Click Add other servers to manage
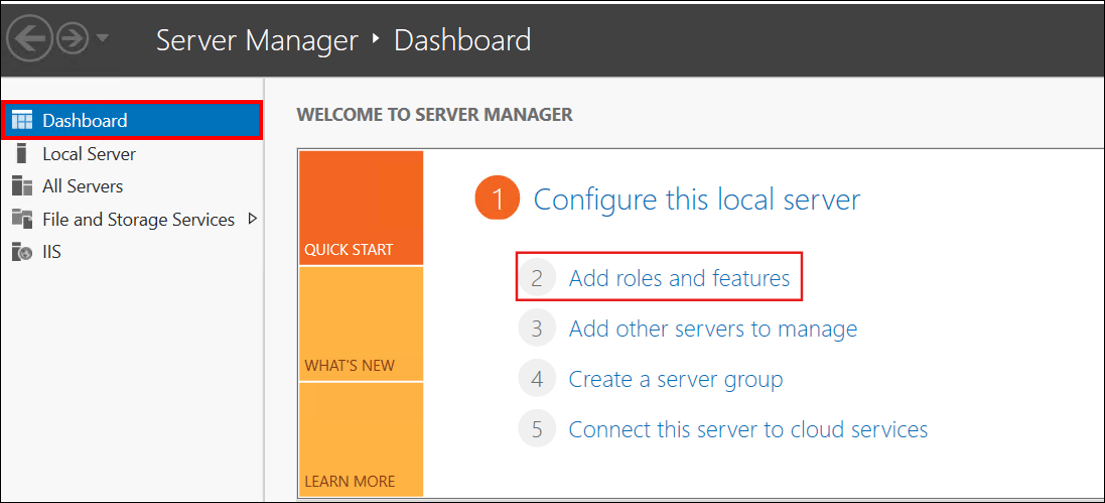 point(713,329)
